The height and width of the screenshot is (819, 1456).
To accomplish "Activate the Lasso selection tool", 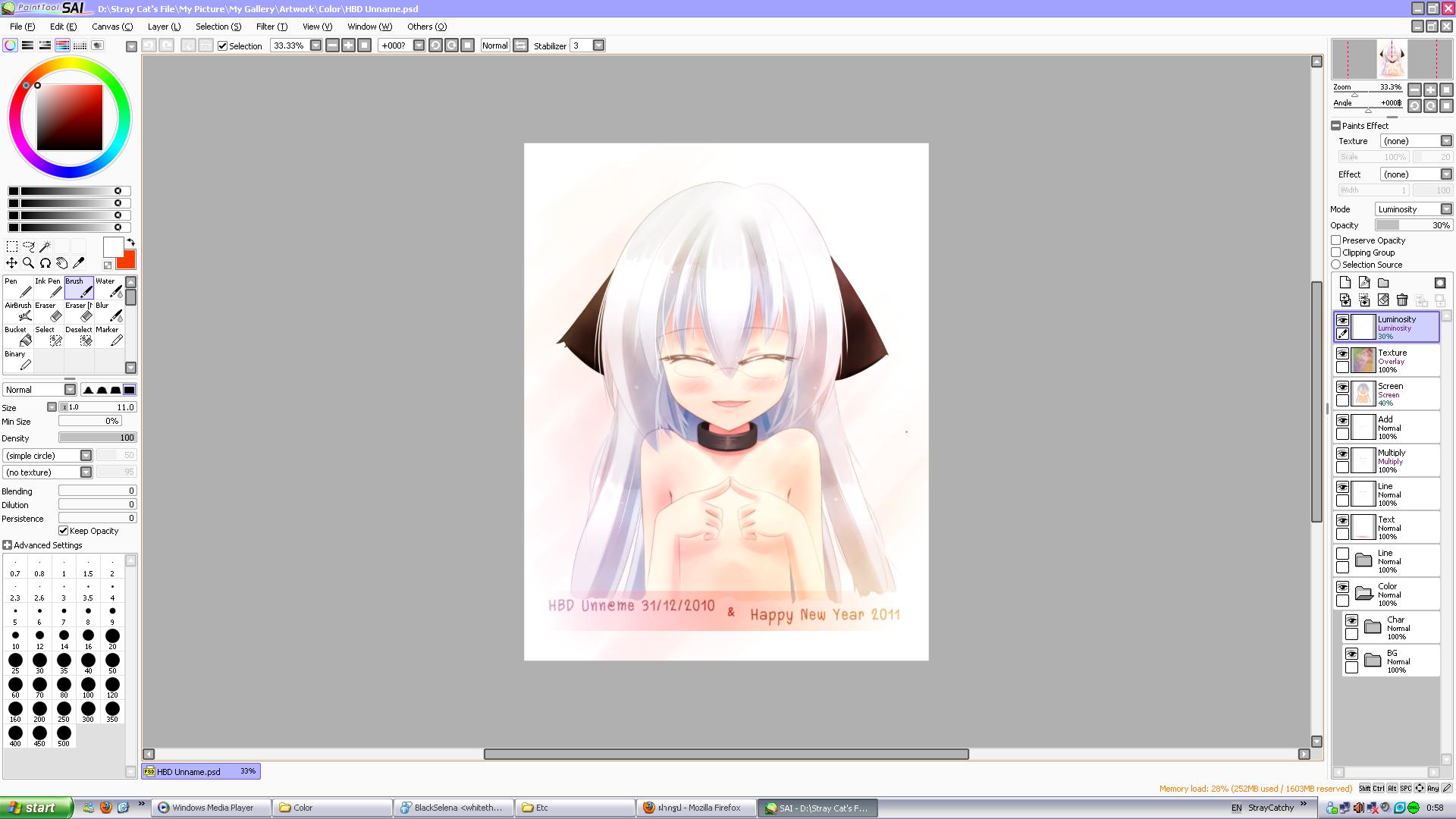I will click(x=28, y=246).
